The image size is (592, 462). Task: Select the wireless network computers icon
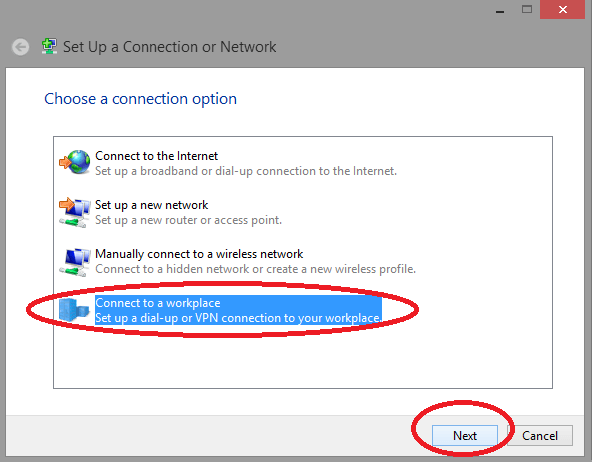[x=75, y=262]
